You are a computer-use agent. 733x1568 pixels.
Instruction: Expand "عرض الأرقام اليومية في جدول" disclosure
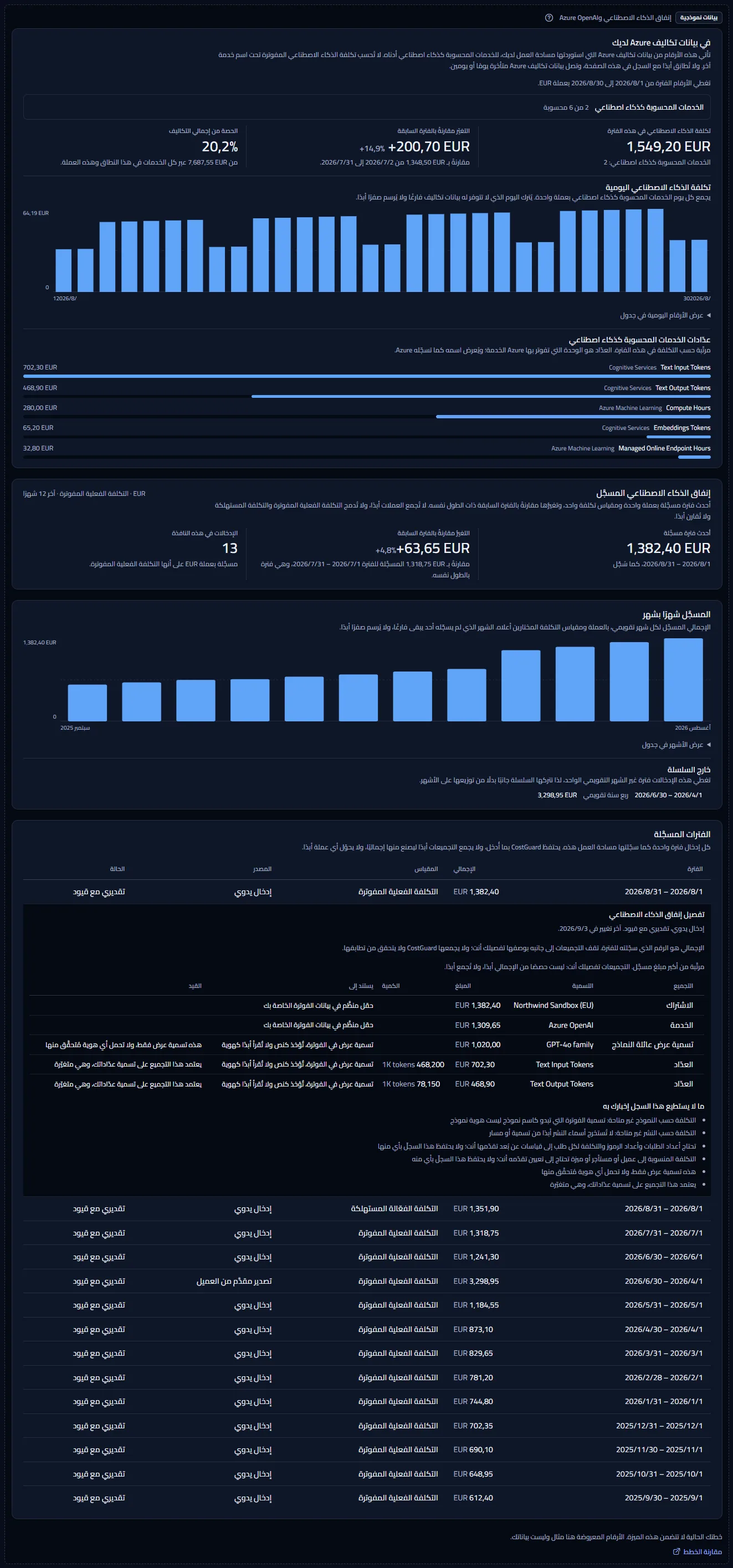pyautogui.click(x=665, y=315)
